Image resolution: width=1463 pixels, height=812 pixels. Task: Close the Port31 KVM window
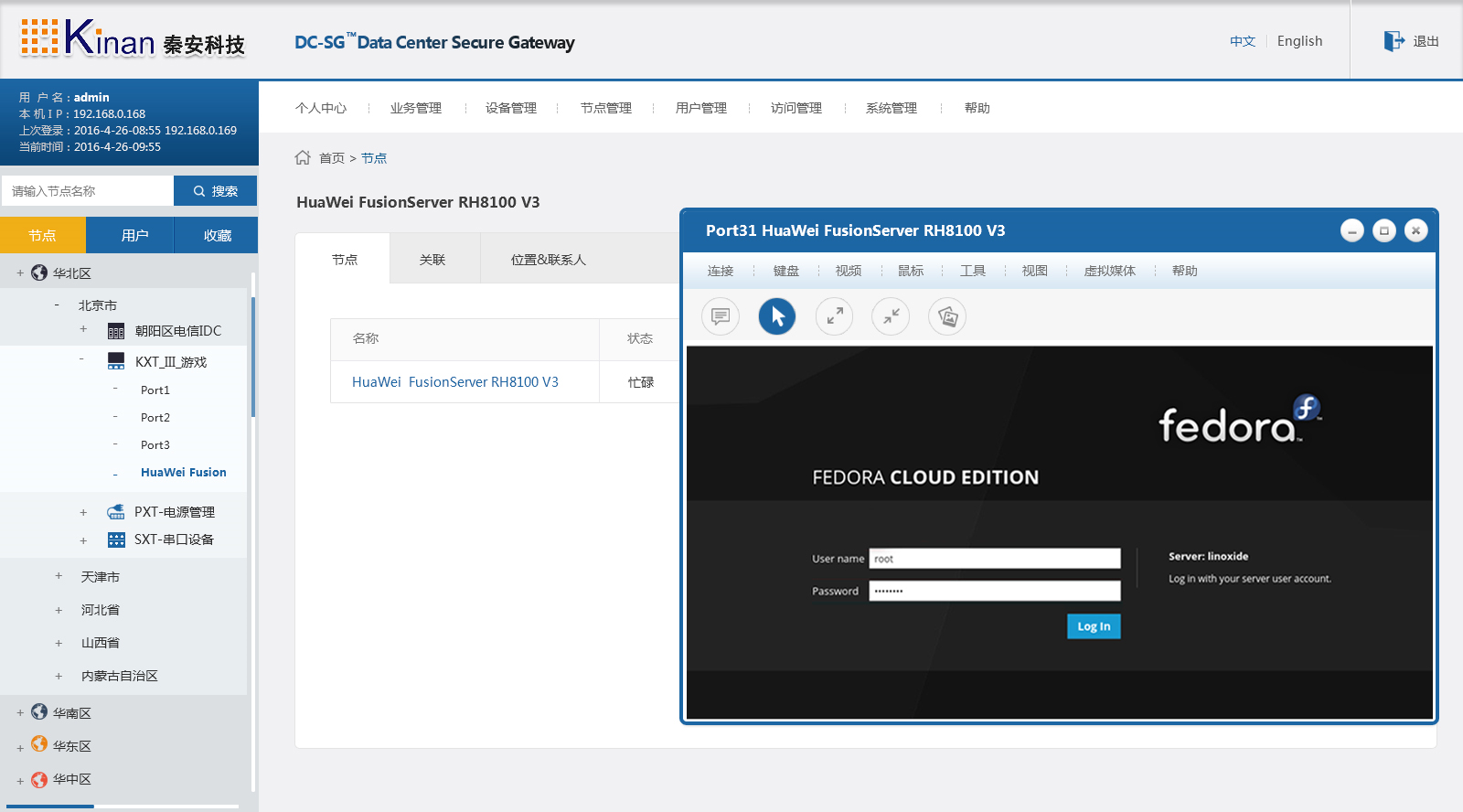tap(1415, 230)
